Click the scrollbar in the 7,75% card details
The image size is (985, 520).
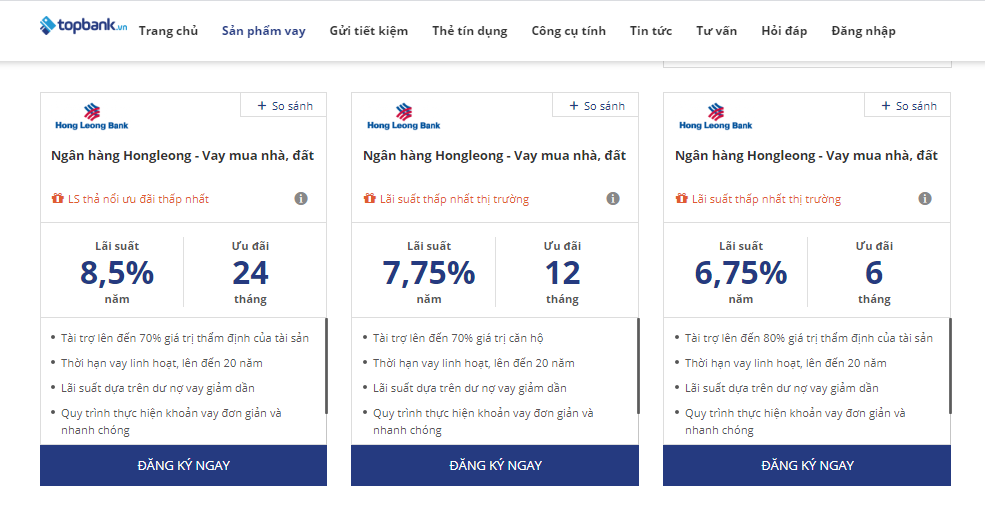pos(638,365)
